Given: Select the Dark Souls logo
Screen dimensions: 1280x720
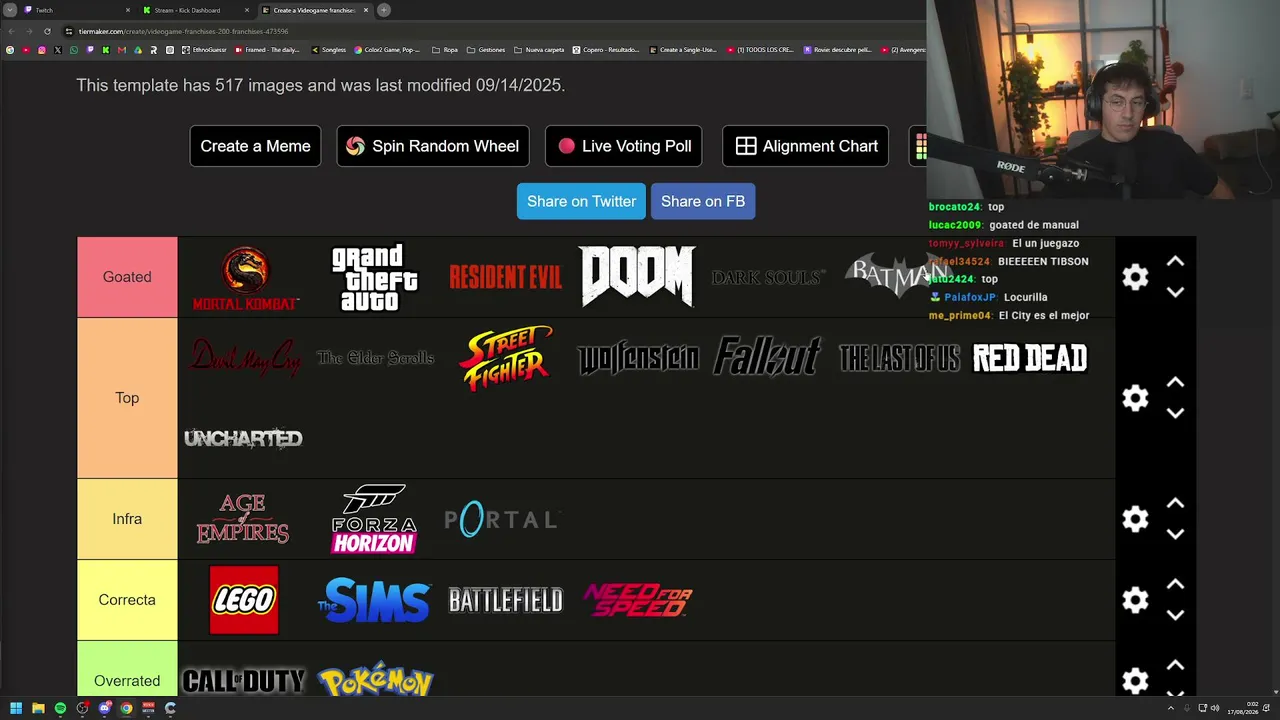Looking at the screenshot, I should pyautogui.click(x=768, y=277).
